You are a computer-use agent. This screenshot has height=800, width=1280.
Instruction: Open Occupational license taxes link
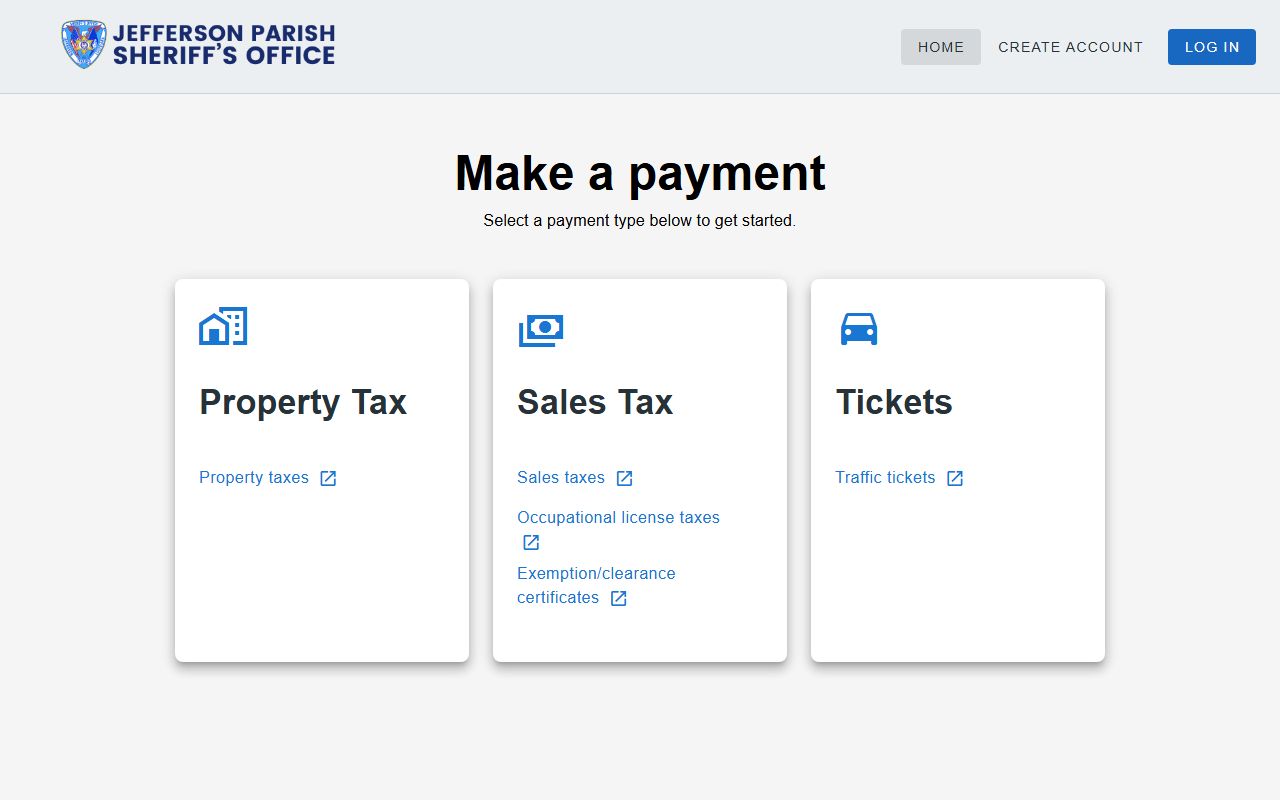pyautogui.click(x=618, y=517)
